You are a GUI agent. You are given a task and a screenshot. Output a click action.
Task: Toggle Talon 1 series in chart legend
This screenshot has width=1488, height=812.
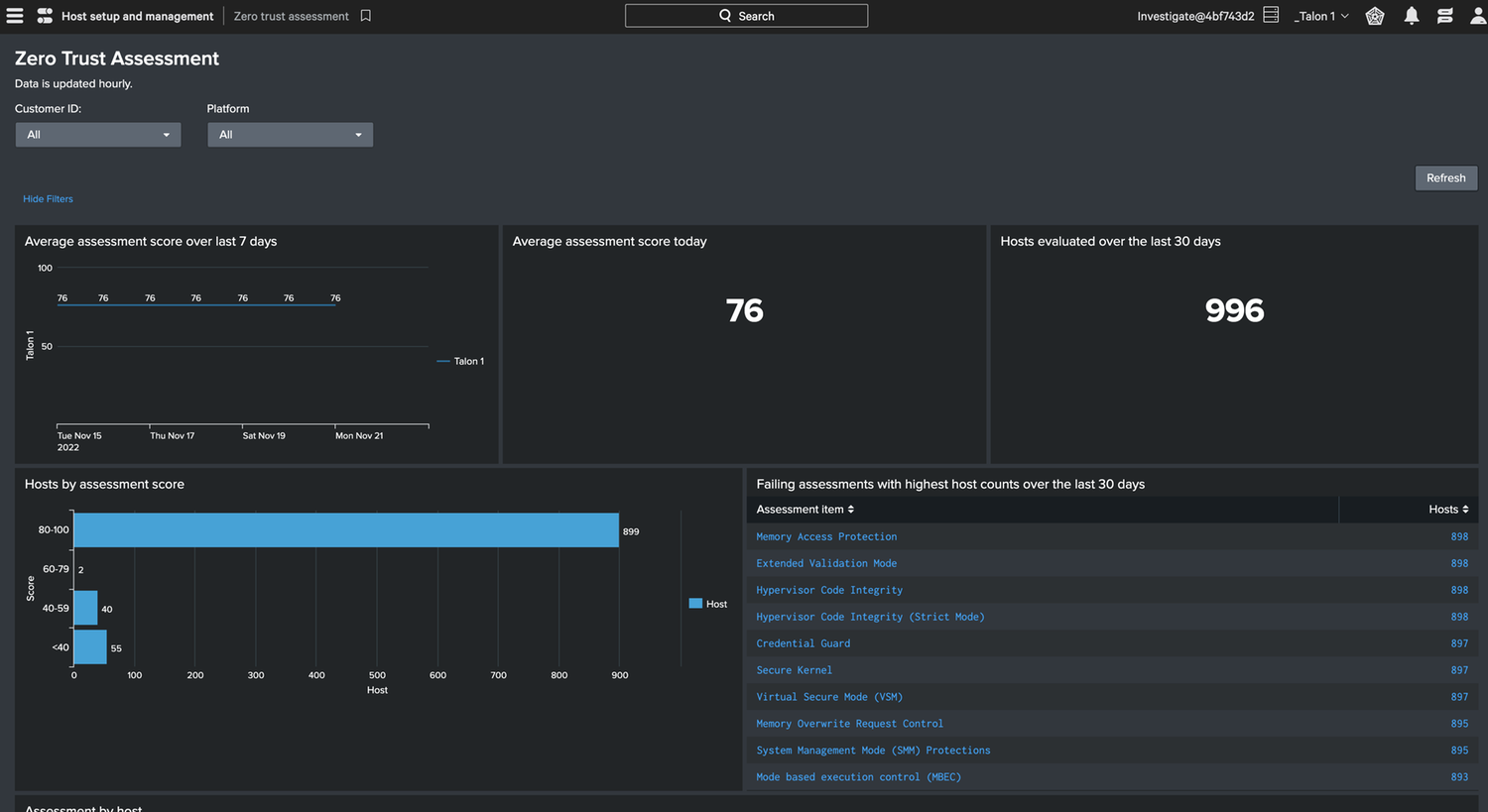461,361
